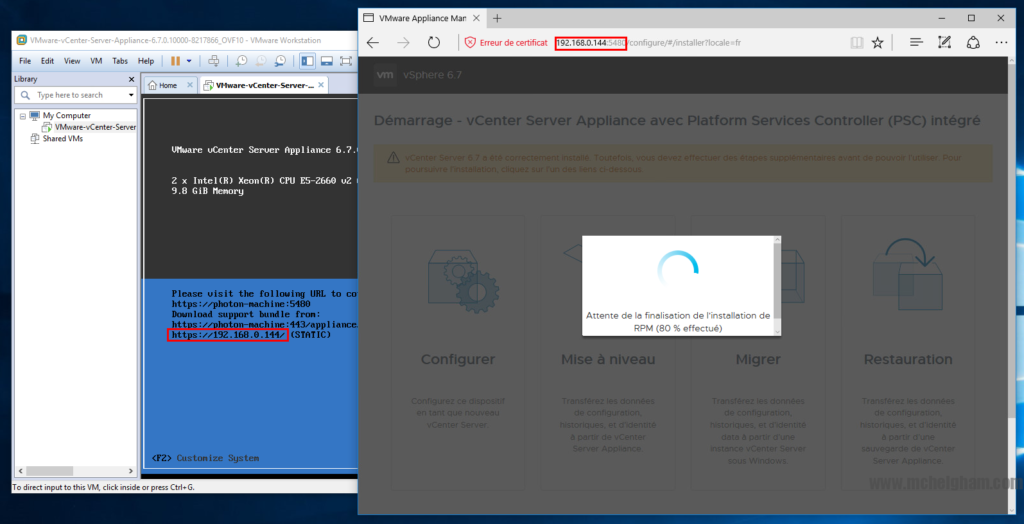Select VMware-vCenter-Server in library tree
1024x524 pixels.
(x=95, y=127)
